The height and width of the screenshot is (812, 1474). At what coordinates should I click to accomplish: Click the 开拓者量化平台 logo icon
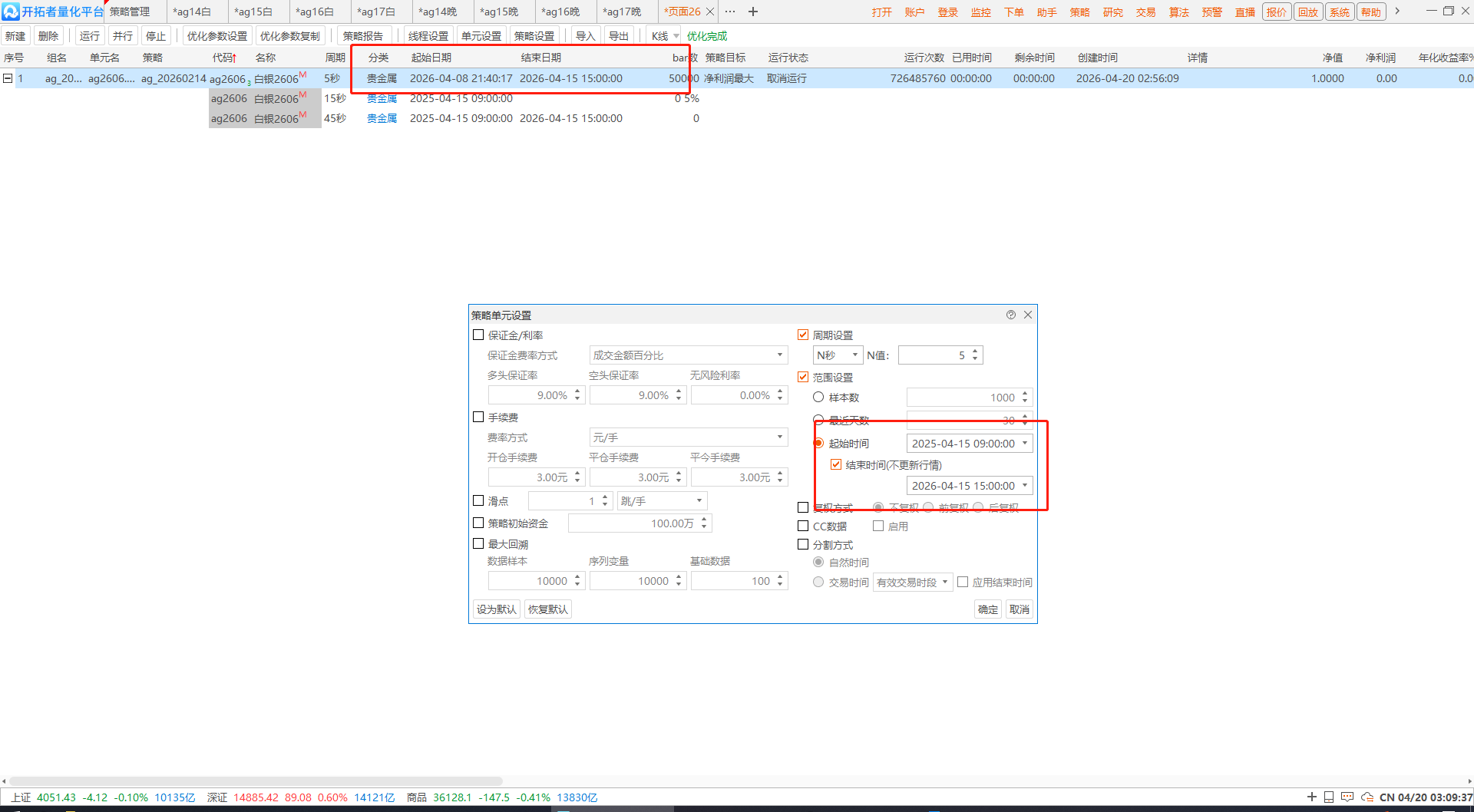(11, 12)
